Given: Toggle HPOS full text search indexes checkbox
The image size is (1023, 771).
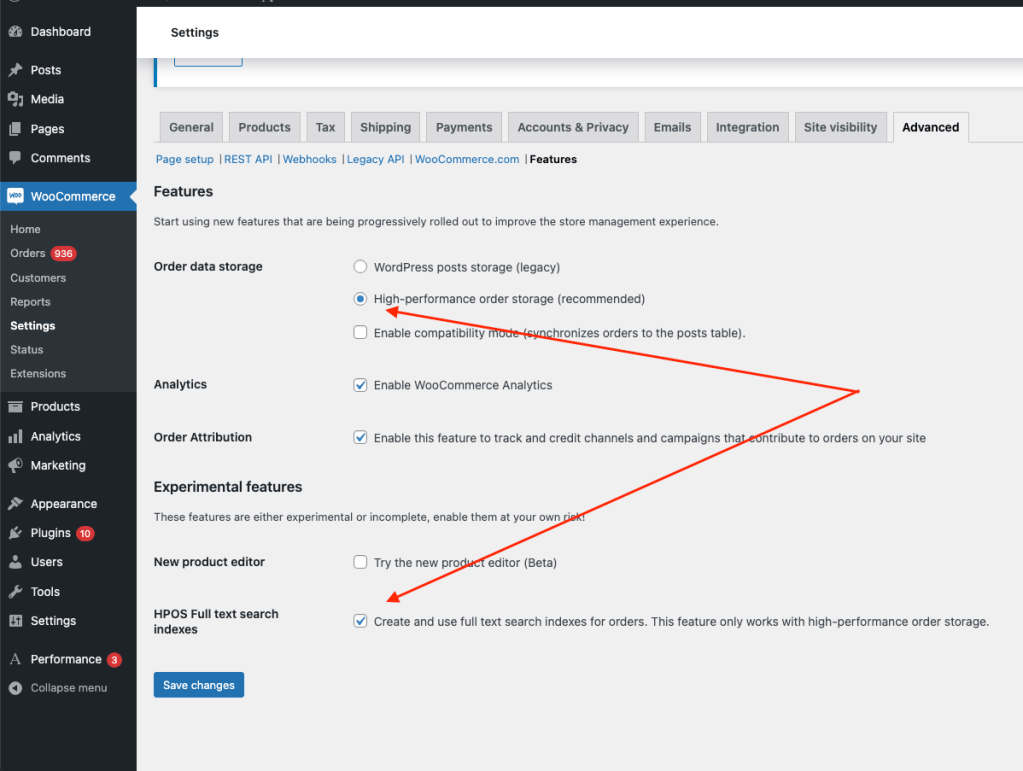Looking at the screenshot, I should click(360, 621).
